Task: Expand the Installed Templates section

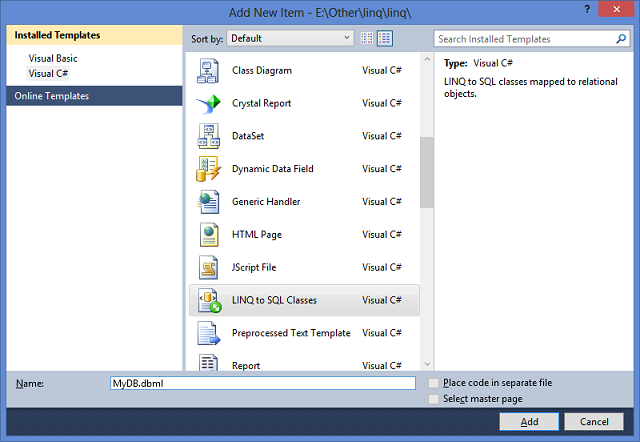Action: [94, 35]
